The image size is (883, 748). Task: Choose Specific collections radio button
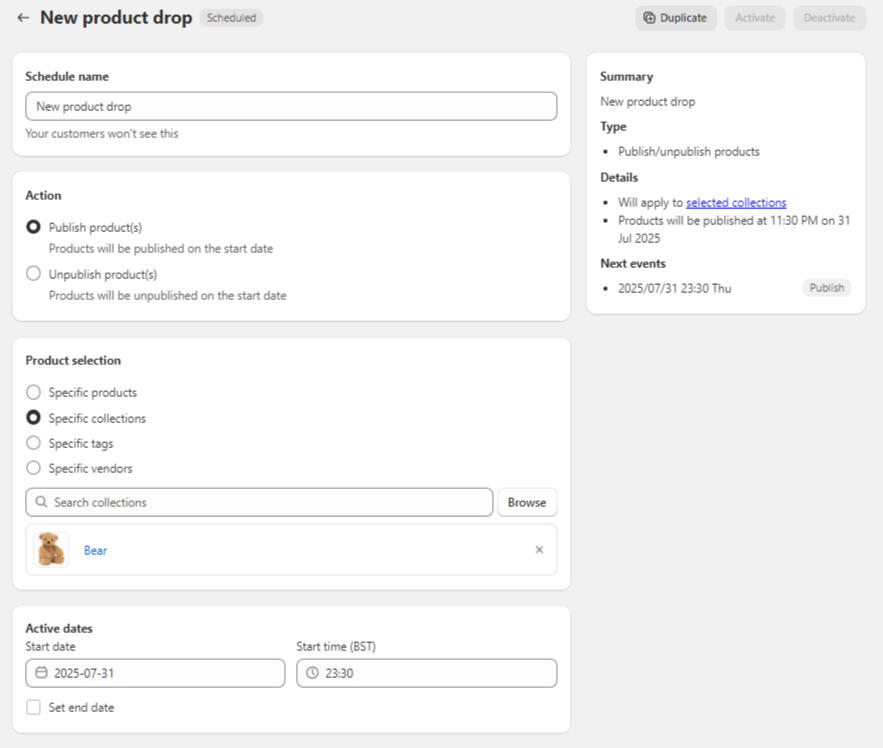[34, 418]
